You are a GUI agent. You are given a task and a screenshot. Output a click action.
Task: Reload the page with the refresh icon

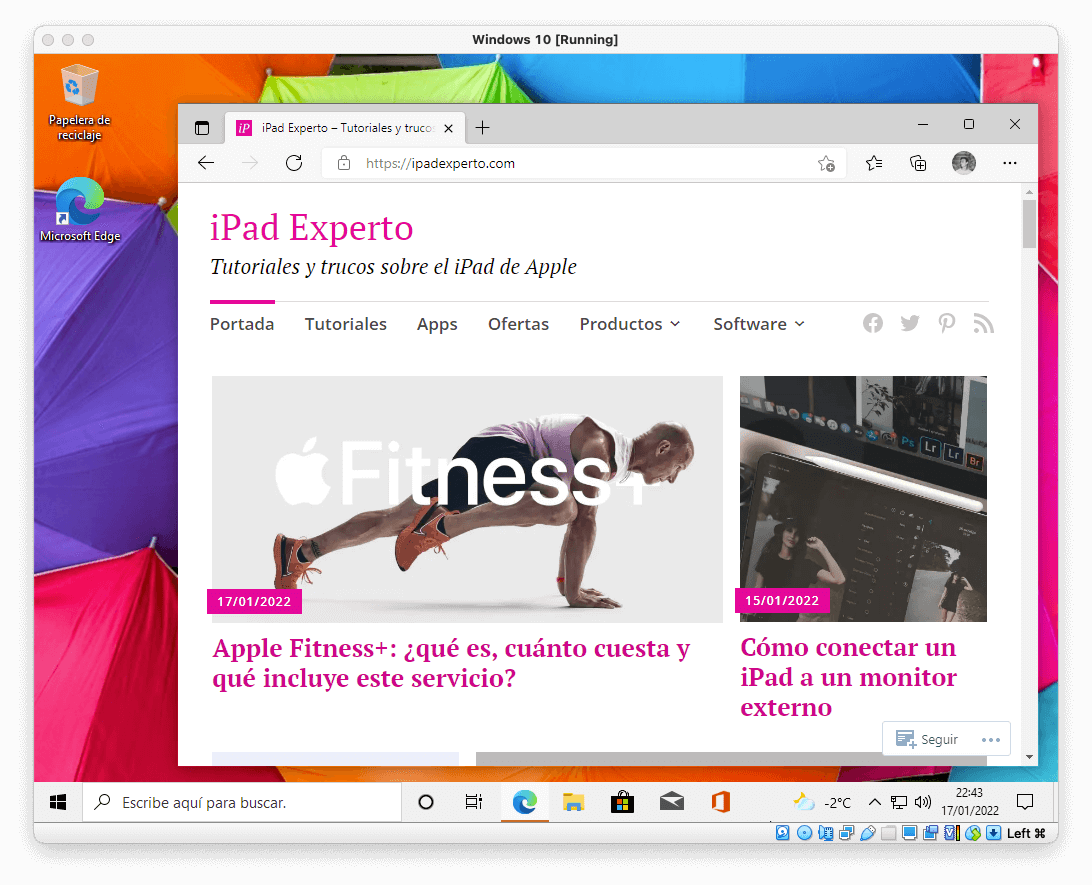pos(293,163)
